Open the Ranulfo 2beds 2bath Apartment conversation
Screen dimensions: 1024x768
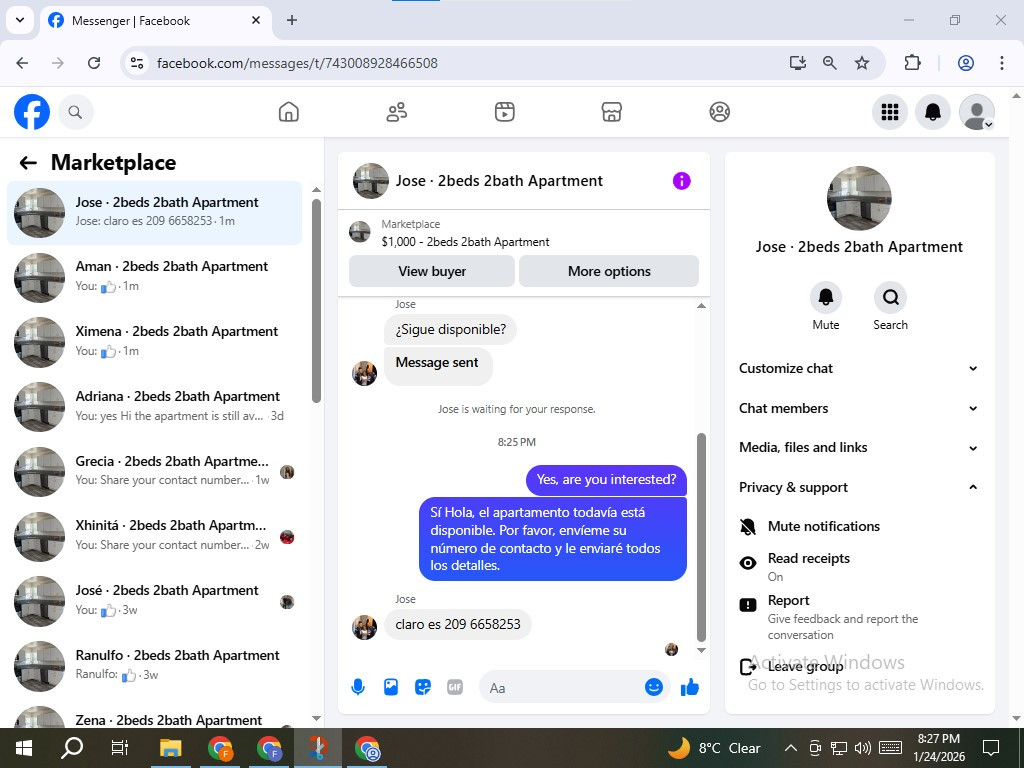pos(155,665)
